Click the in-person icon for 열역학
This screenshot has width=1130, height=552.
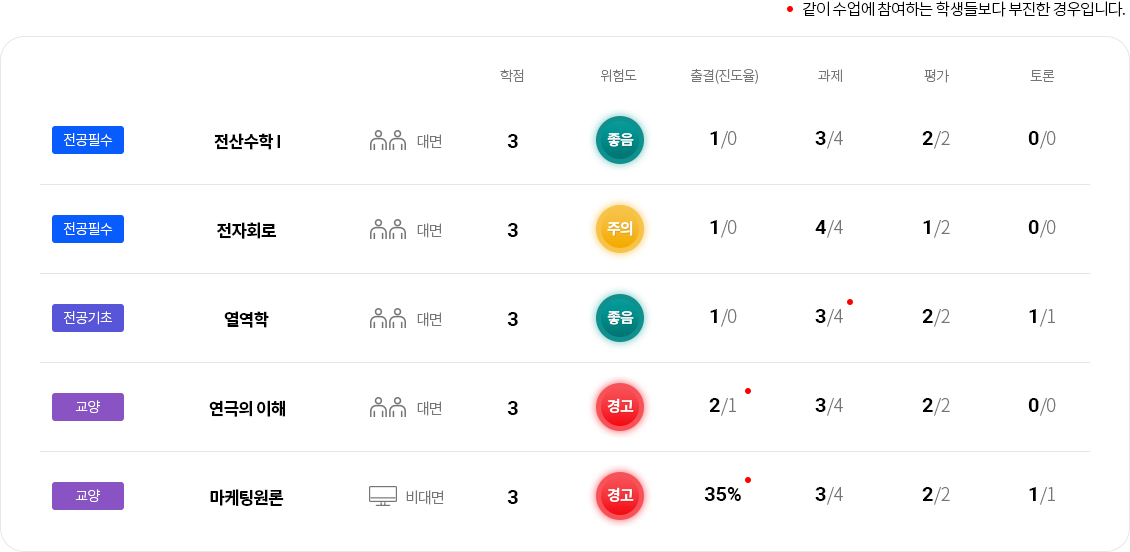(x=388, y=318)
